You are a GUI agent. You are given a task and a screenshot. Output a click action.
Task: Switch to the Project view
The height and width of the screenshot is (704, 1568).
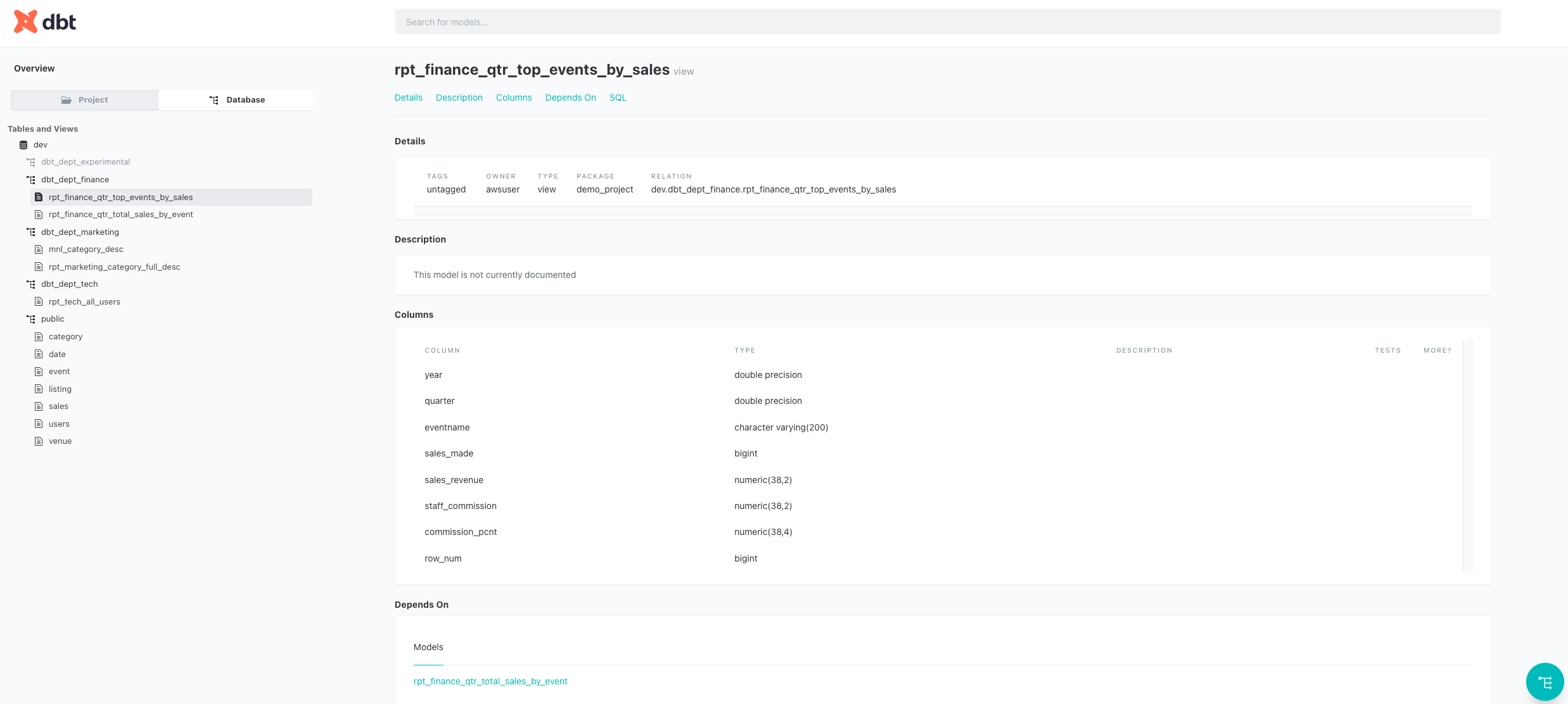pyautogui.click(x=93, y=99)
